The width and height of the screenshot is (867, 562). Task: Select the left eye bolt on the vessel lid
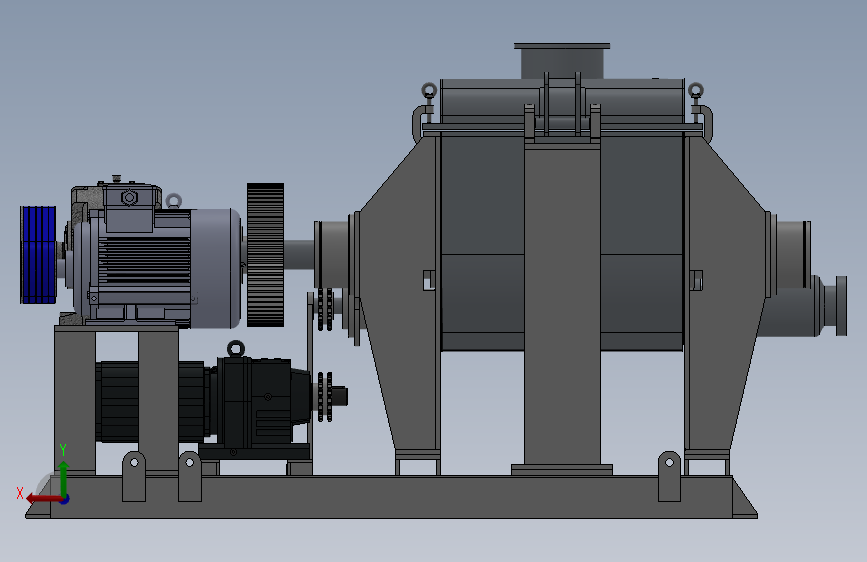coord(429,90)
